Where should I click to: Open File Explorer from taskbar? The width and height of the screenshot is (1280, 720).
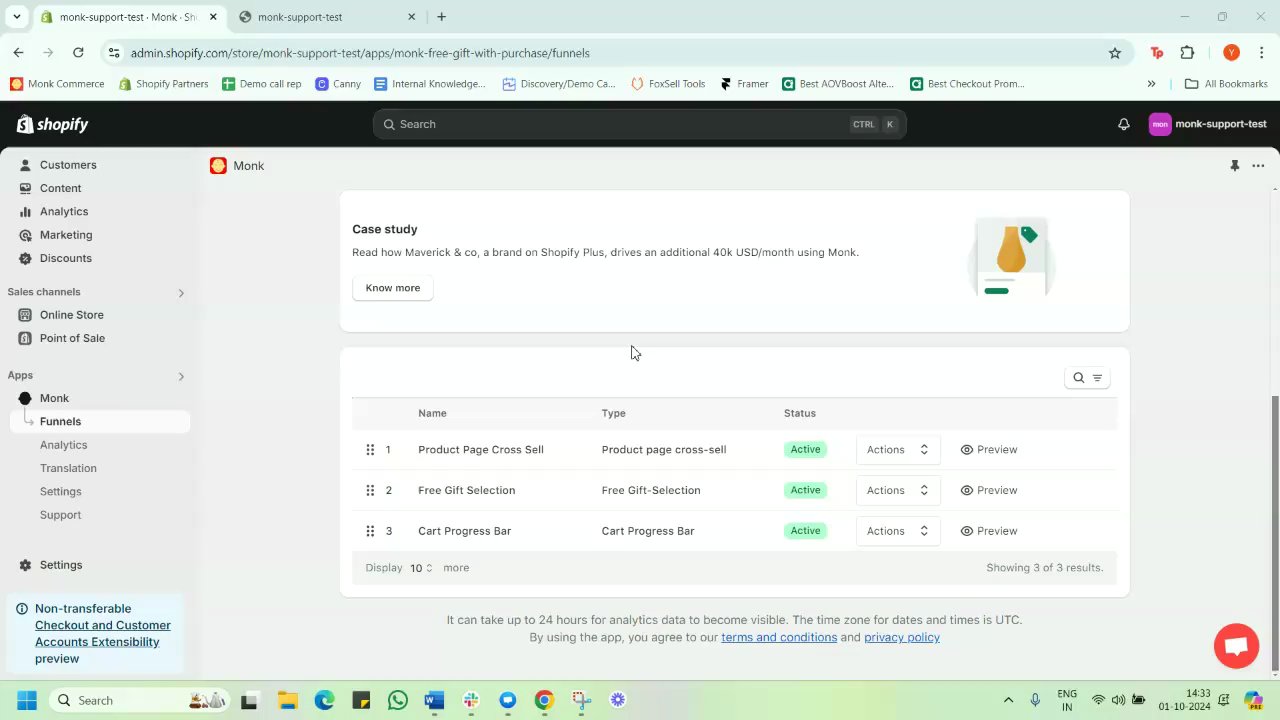coord(287,700)
